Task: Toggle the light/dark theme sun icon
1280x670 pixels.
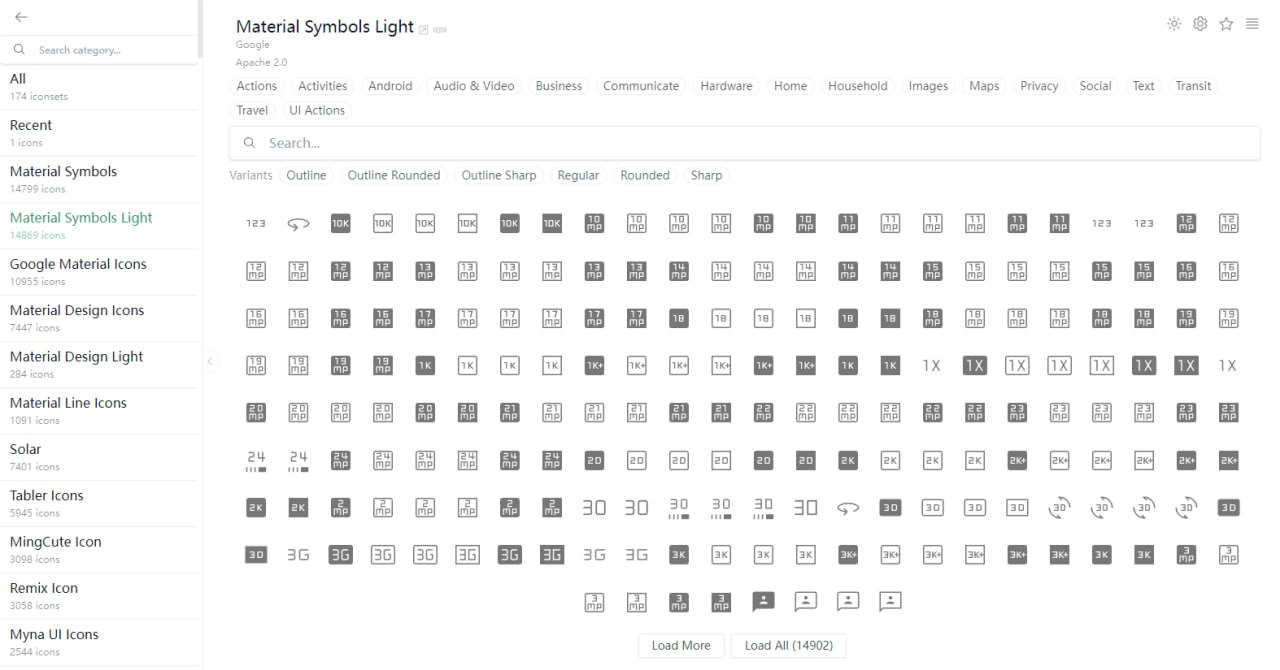Action: 1174,24
